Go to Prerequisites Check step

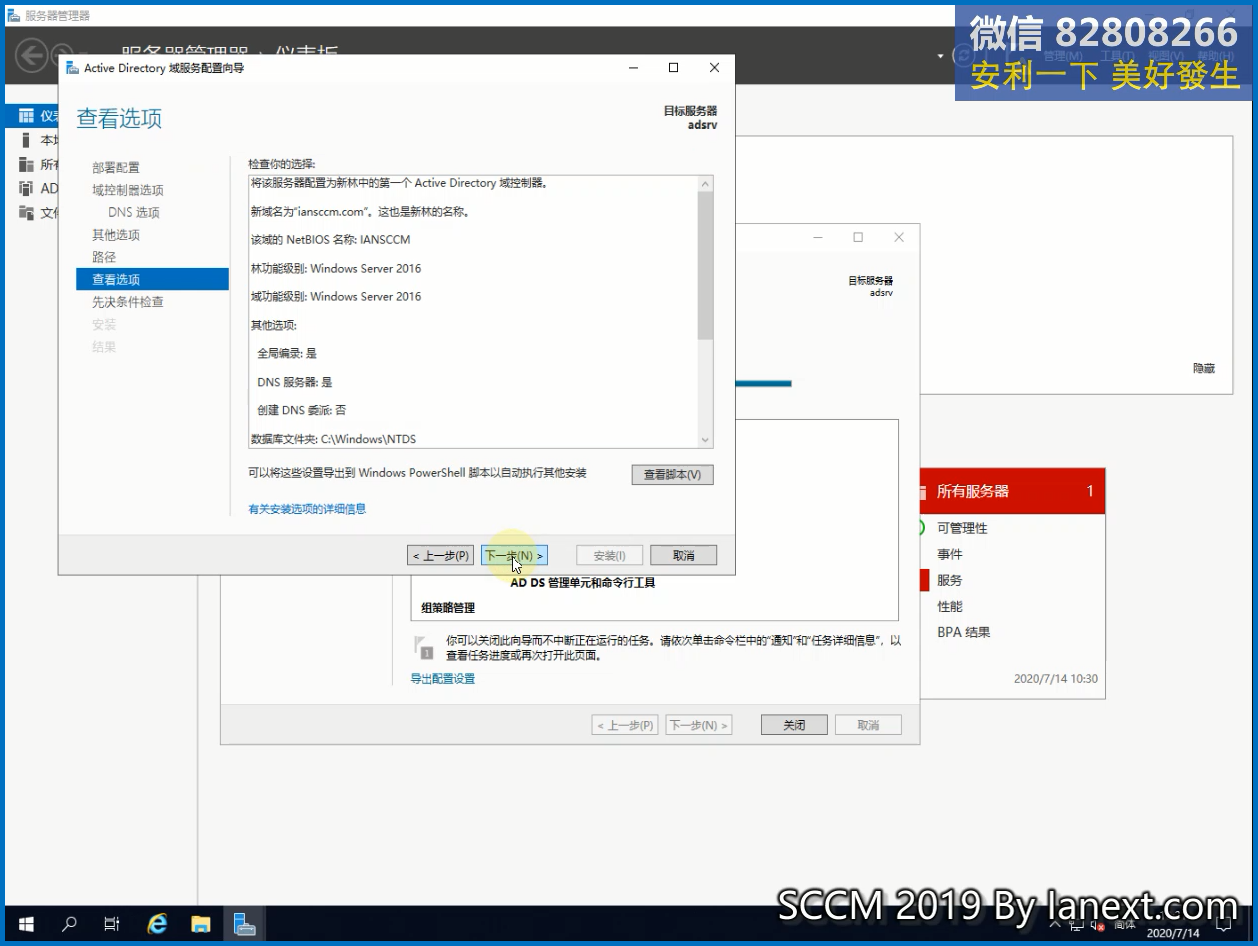[x=128, y=302]
